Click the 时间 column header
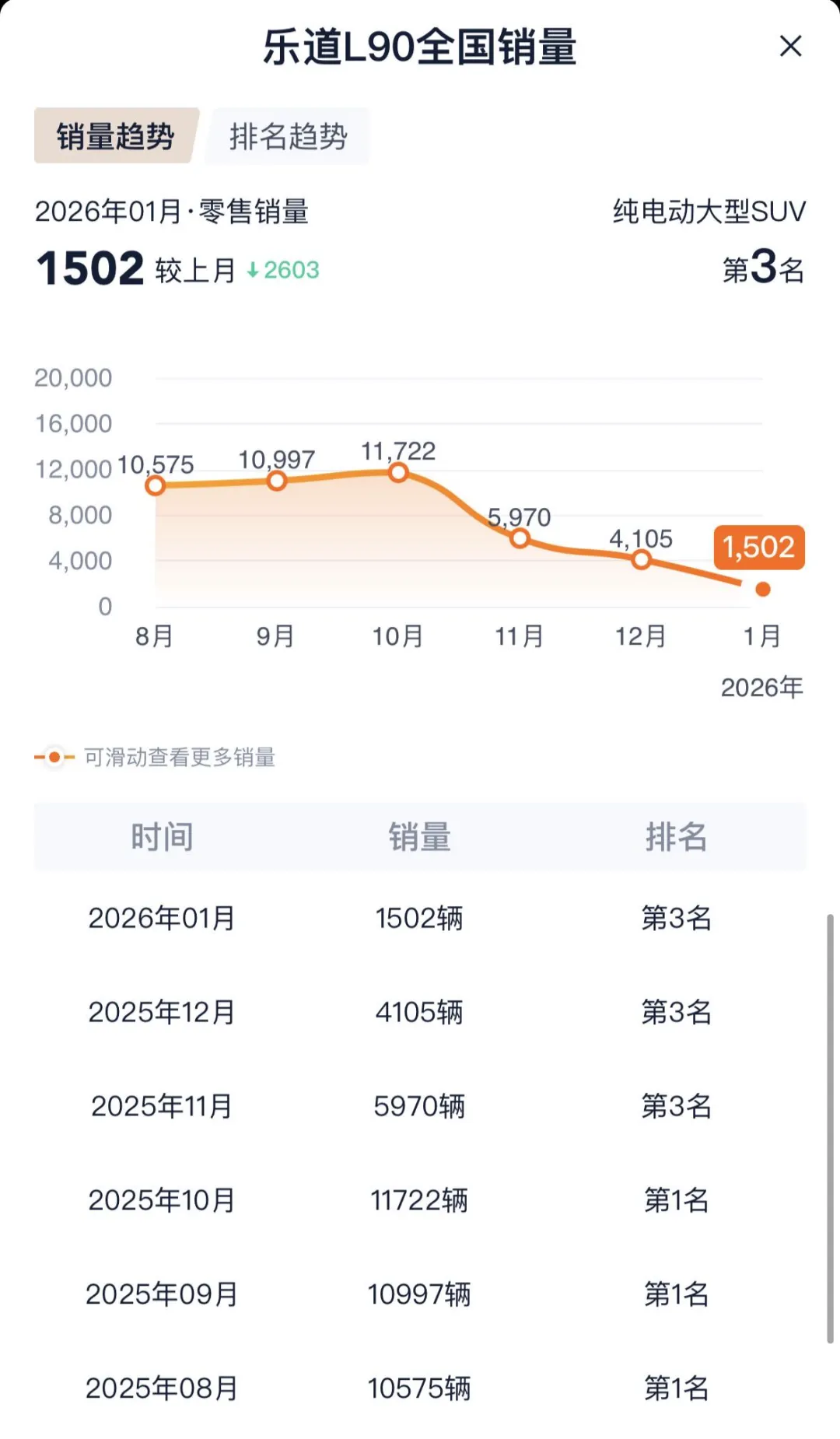 [x=162, y=836]
